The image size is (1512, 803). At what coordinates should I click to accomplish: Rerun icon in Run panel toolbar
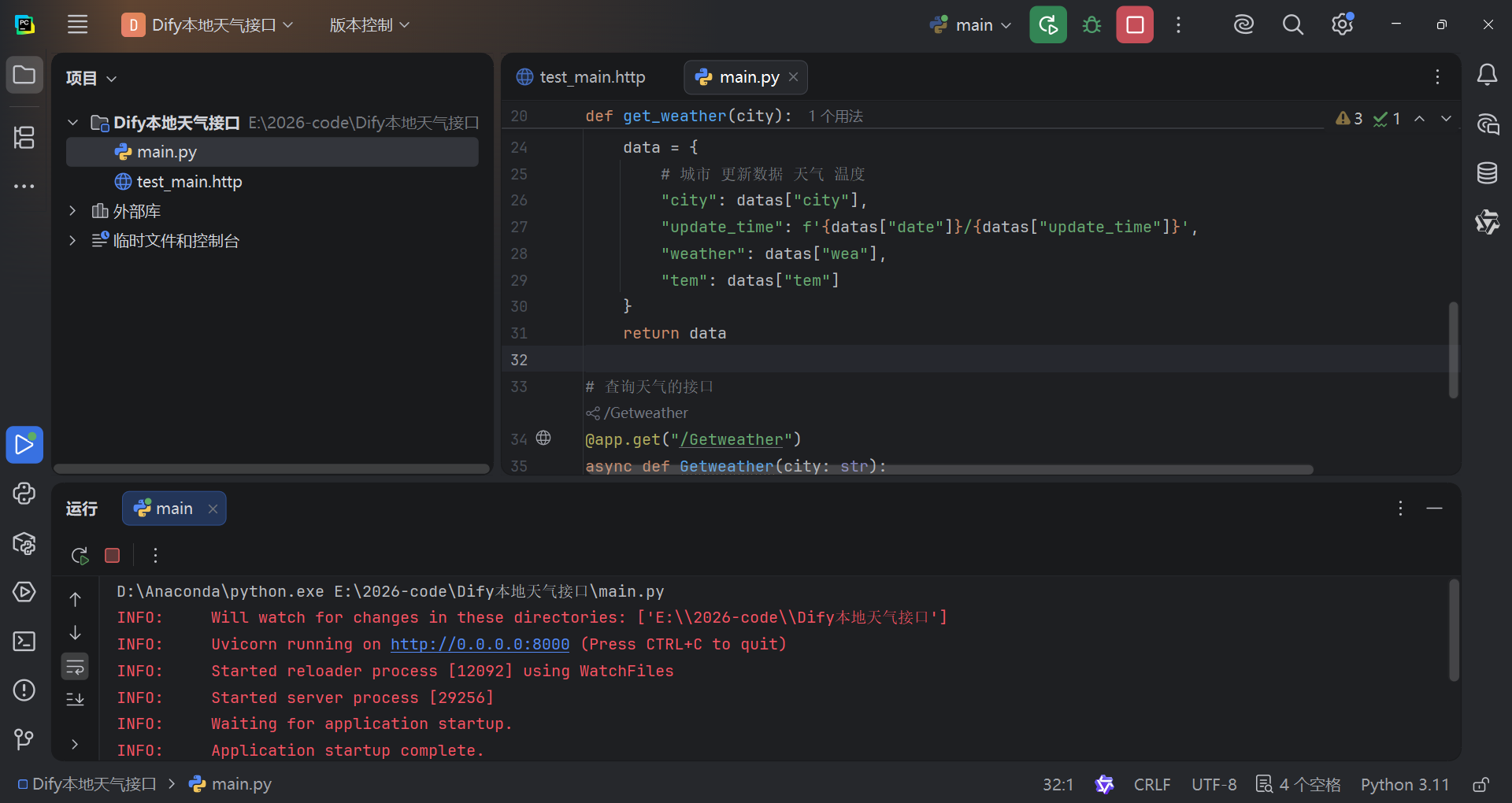[80, 556]
